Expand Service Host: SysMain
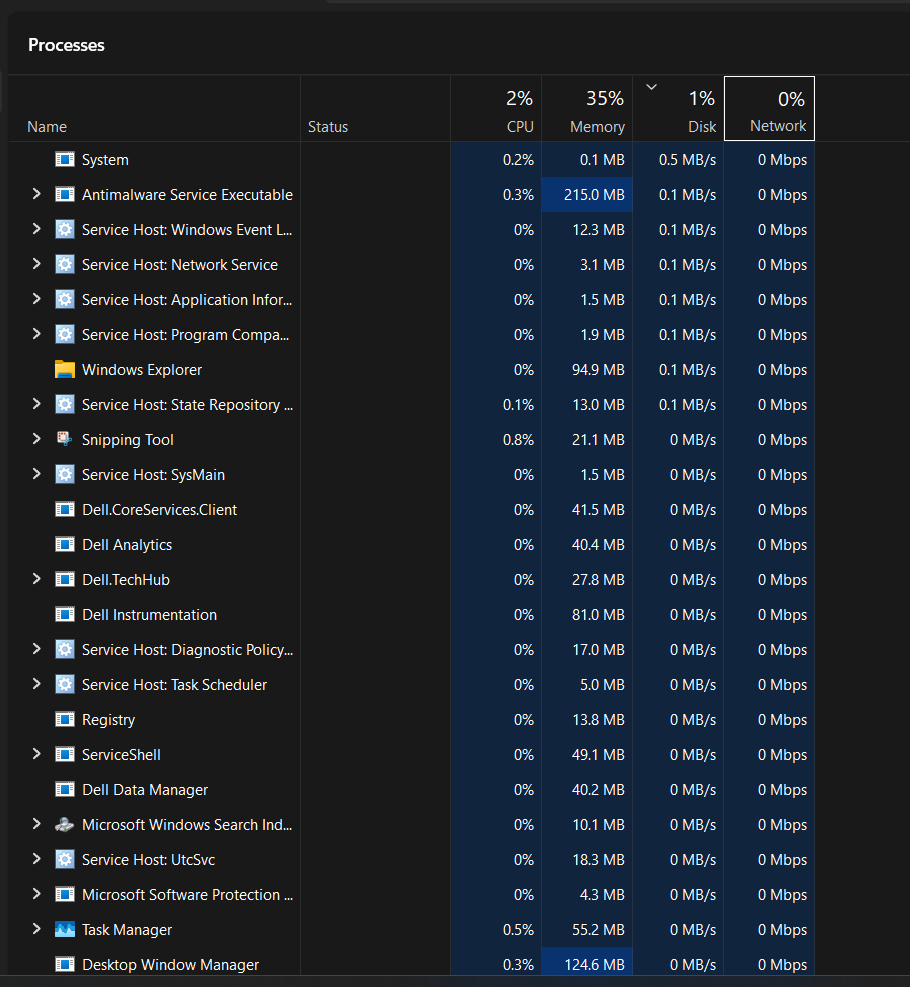This screenshot has width=910, height=987. click(37, 474)
